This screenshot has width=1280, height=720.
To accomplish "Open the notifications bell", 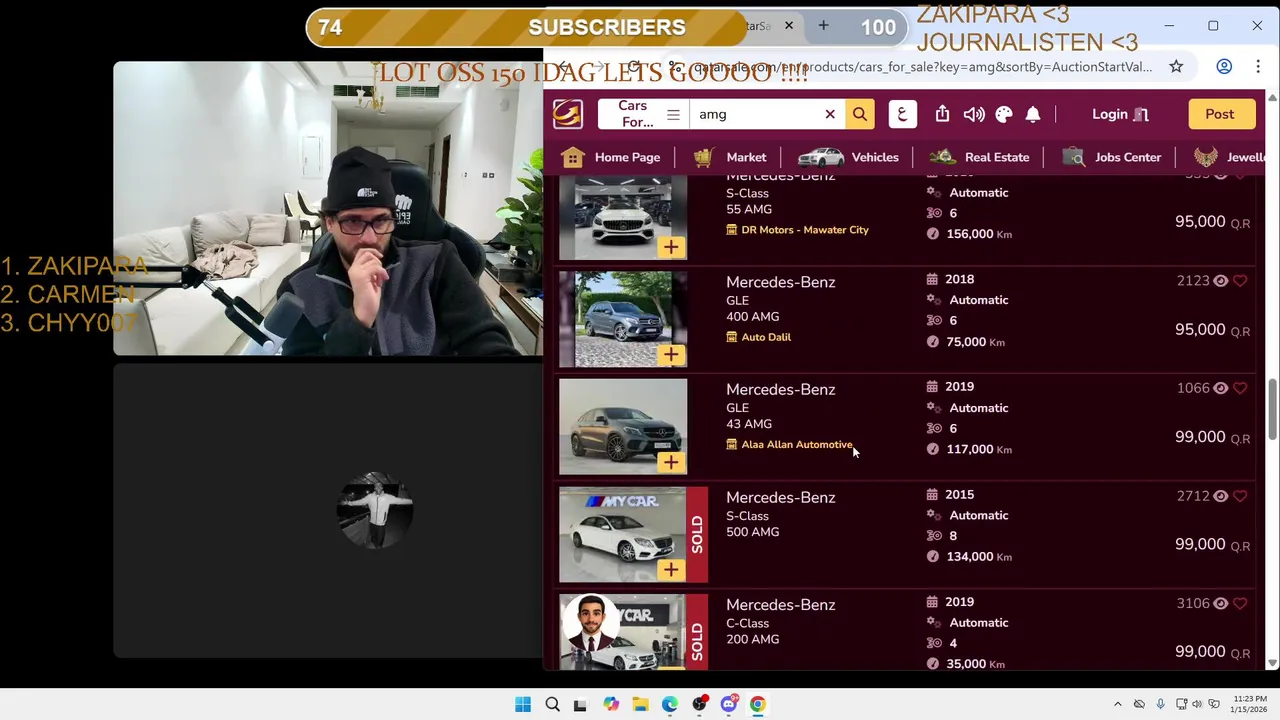I will coord(1033,114).
